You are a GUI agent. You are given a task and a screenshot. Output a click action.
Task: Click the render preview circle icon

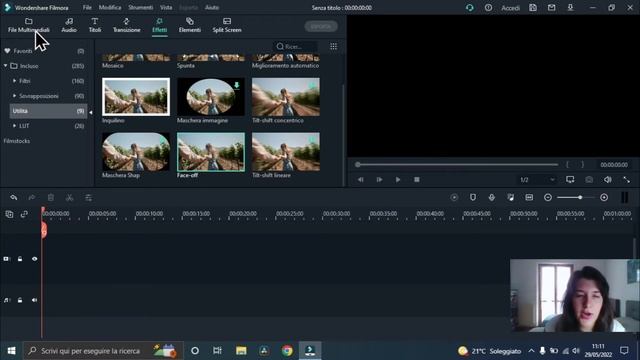click(454, 198)
